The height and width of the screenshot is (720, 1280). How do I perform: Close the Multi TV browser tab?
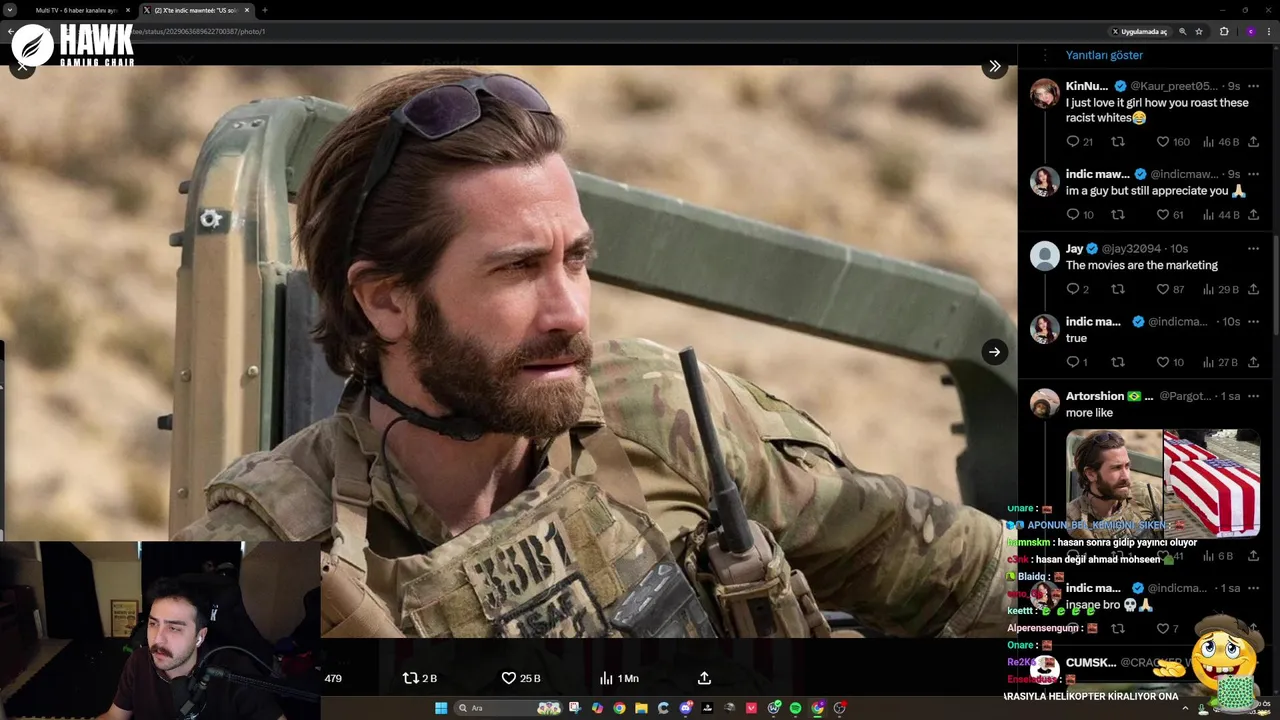click(x=128, y=10)
